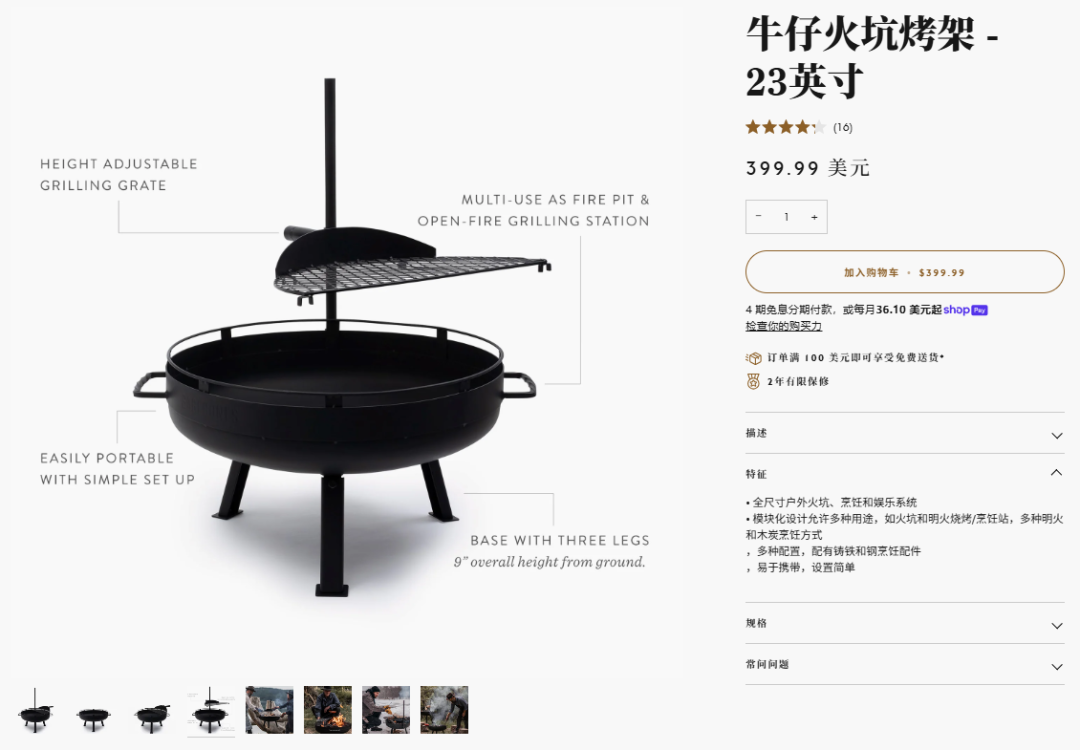This screenshot has width=1080, height=750.
Task: Open the (16) reviews count link
Action: [x=842, y=127]
